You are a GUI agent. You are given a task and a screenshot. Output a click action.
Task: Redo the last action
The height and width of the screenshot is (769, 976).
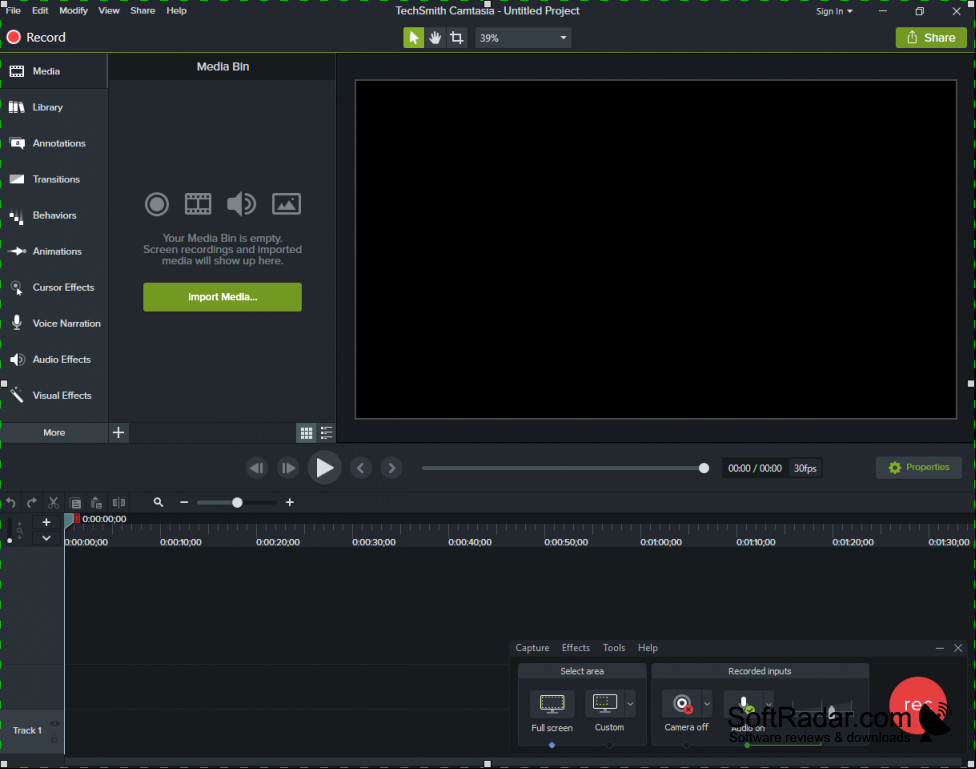[32, 502]
